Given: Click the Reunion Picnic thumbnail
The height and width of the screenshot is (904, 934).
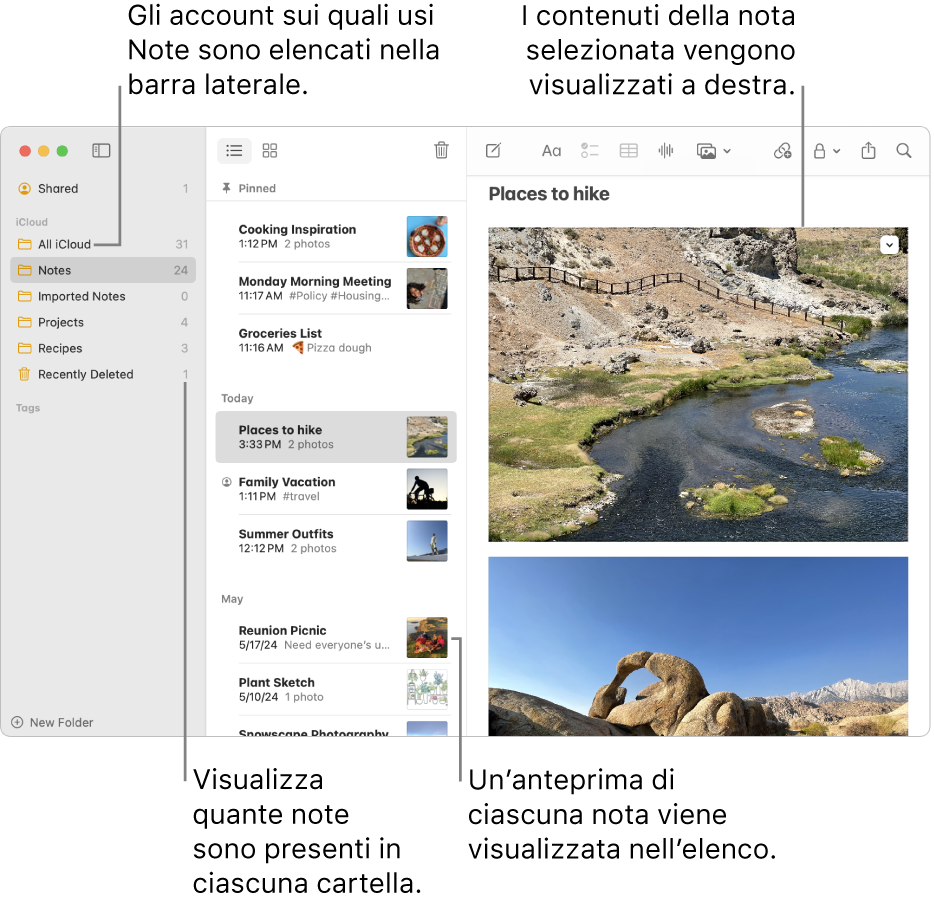Looking at the screenshot, I should pyautogui.click(x=427, y=637).
